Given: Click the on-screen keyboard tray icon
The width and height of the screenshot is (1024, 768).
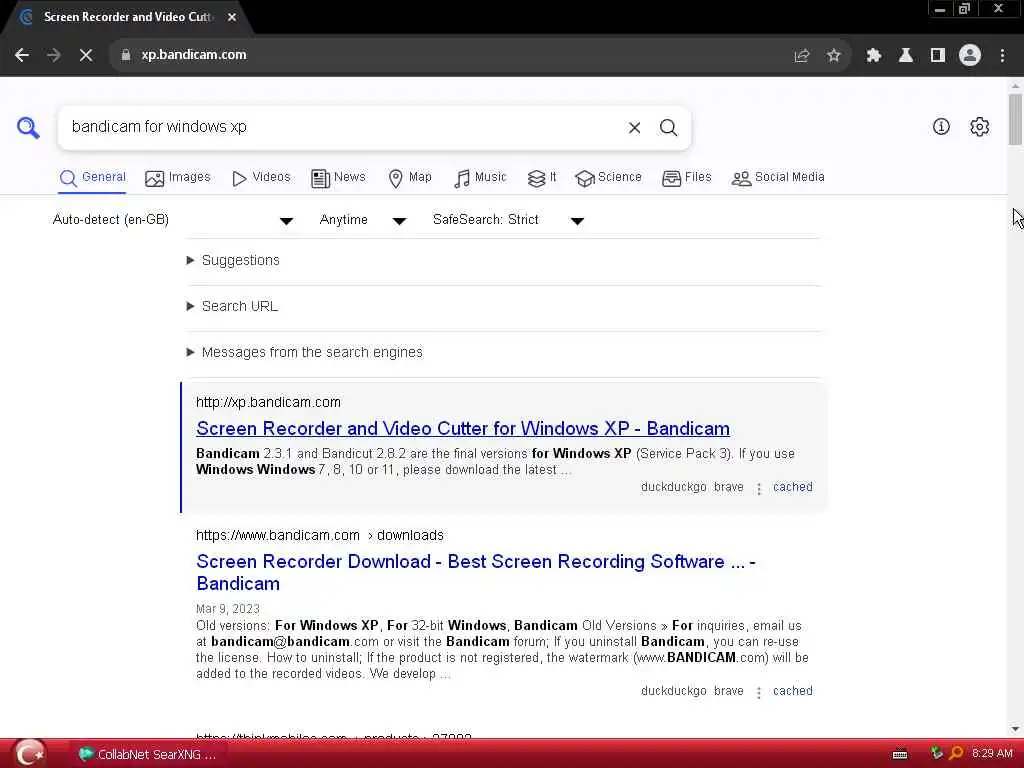Looking at the screenshot, I should pyautogui.click(x=900, y=754).
